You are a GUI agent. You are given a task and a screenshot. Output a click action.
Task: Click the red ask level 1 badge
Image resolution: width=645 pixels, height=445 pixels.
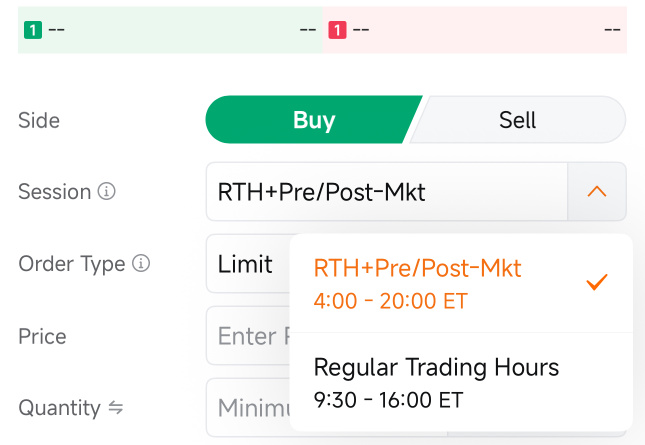337,30
